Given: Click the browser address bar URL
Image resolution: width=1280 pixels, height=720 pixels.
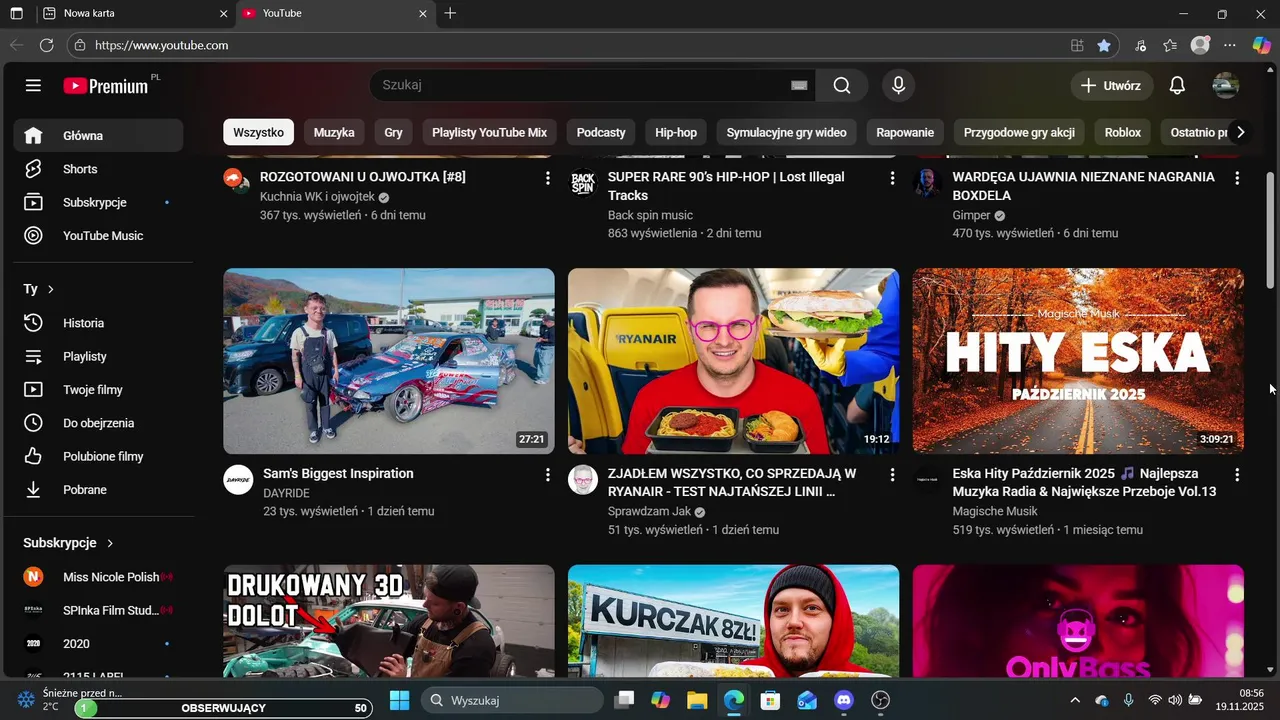Looking at the screenshot, I should [x=162, y=45].
